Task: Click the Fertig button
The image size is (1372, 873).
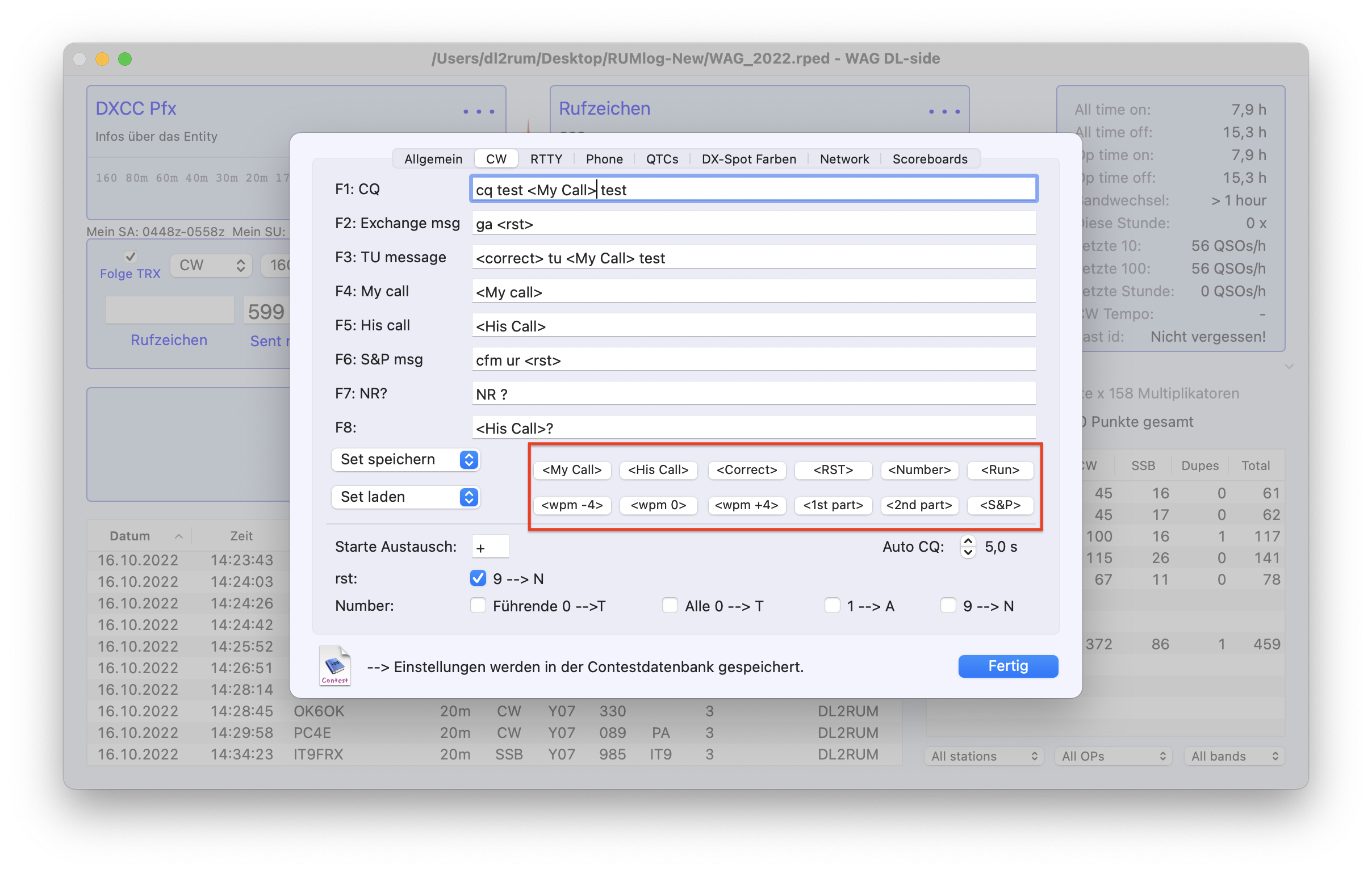Action: click(1007, 666)
